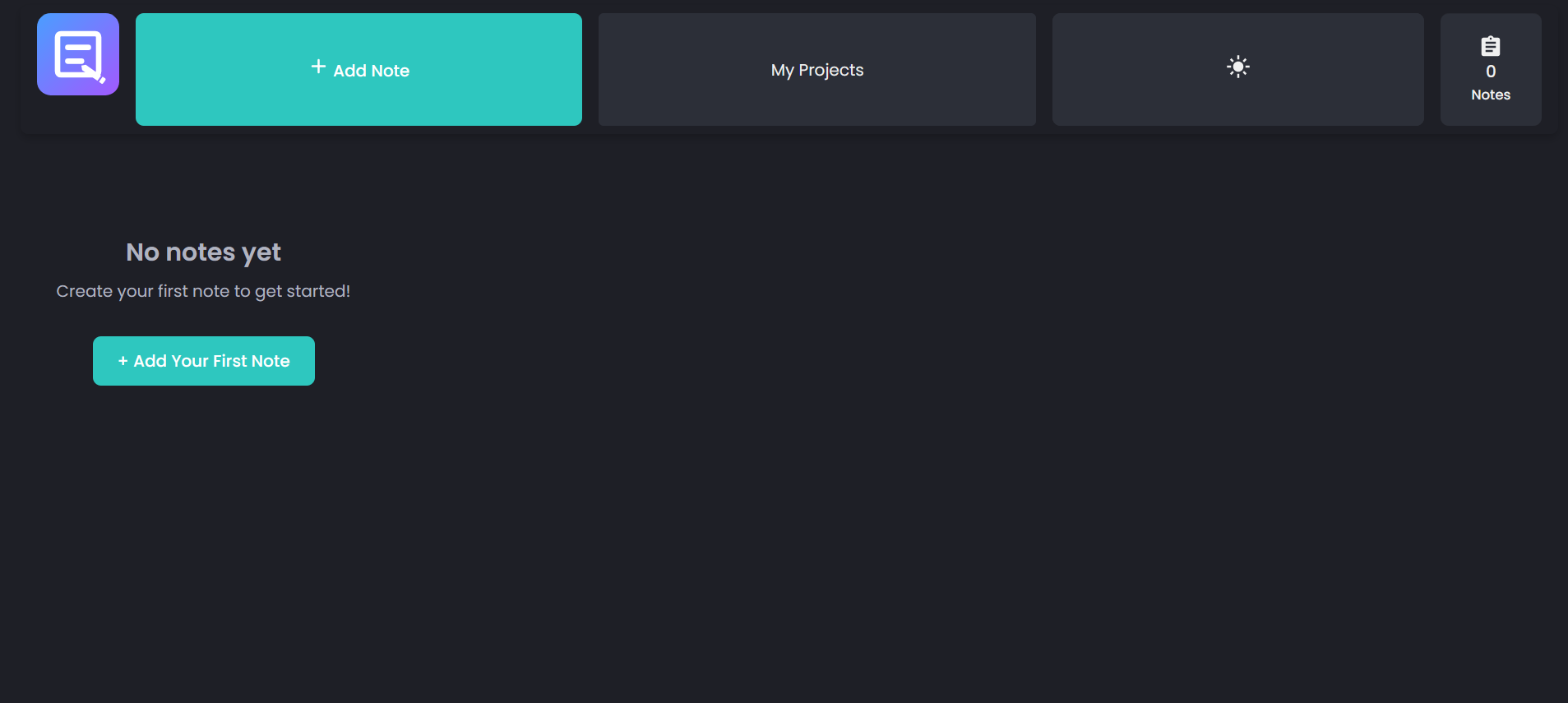This screenshot has width=1568, height=703.
Task: Click the No notes yet heading
Action: pyautogui.click(x=203, y=252)
